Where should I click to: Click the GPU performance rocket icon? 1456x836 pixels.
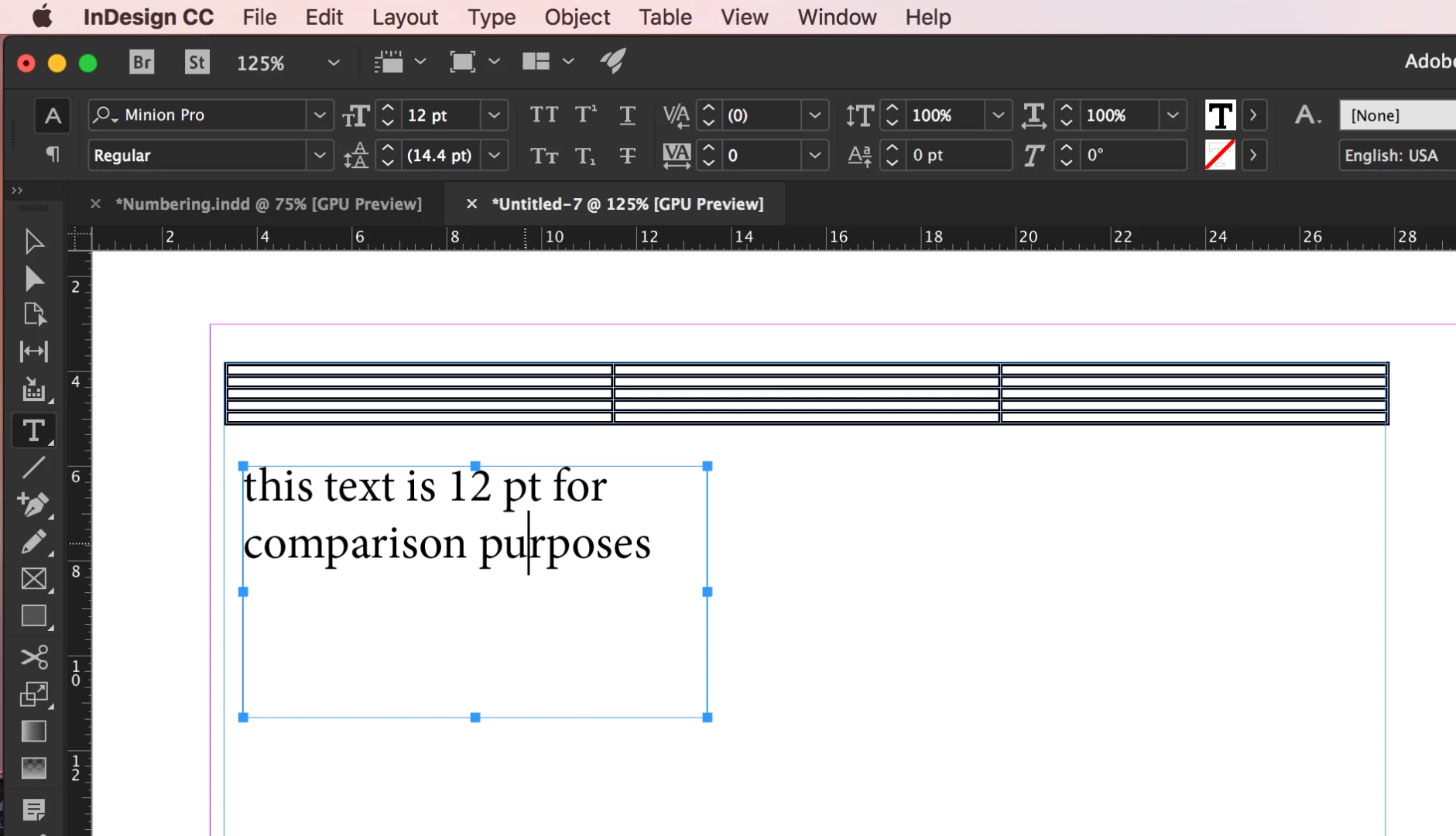click(613, 61)
